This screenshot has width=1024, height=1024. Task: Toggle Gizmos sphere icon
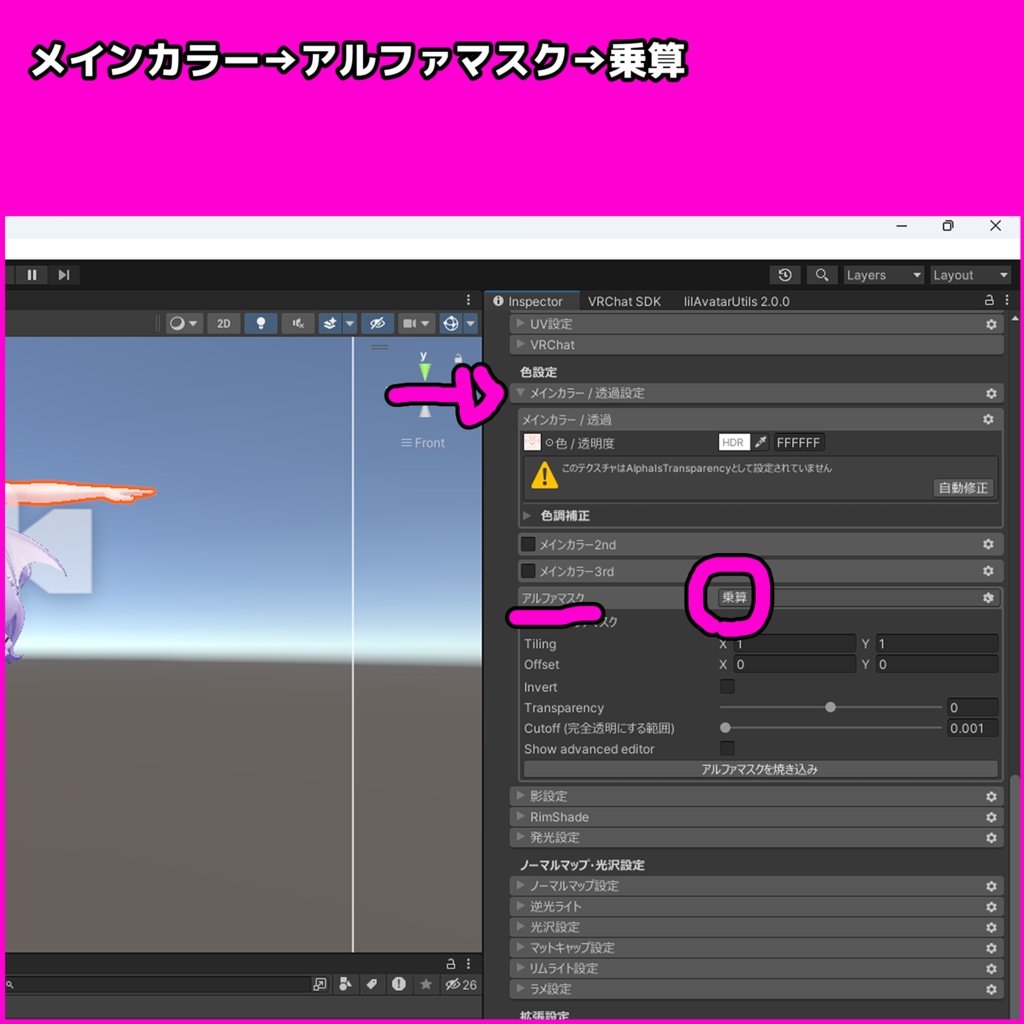coord(451,323)
